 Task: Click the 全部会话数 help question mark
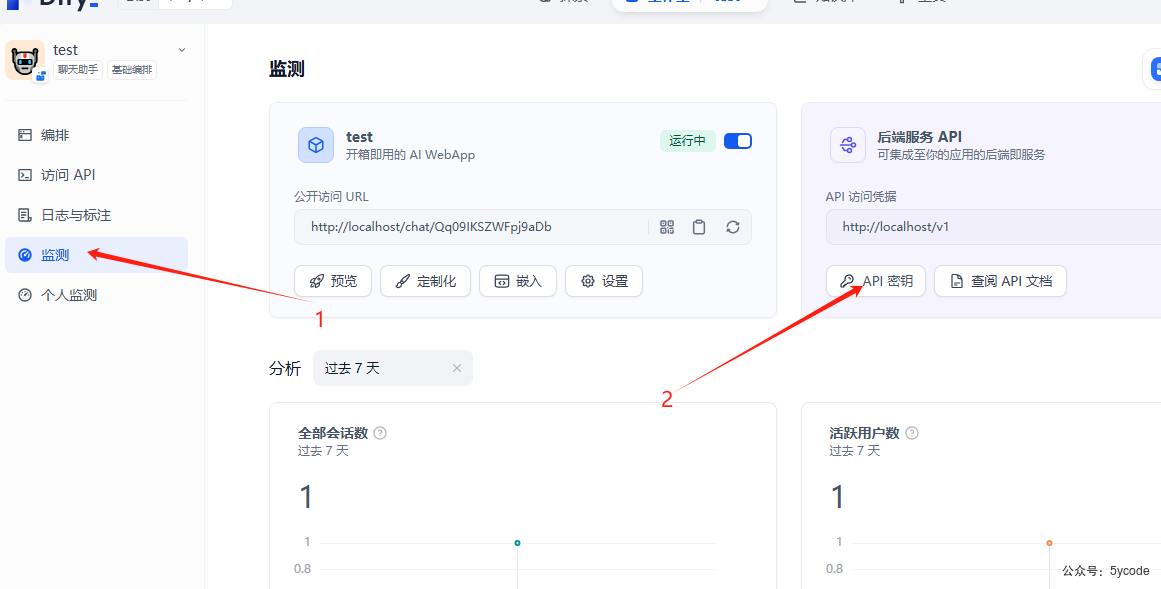pos(380,432)
